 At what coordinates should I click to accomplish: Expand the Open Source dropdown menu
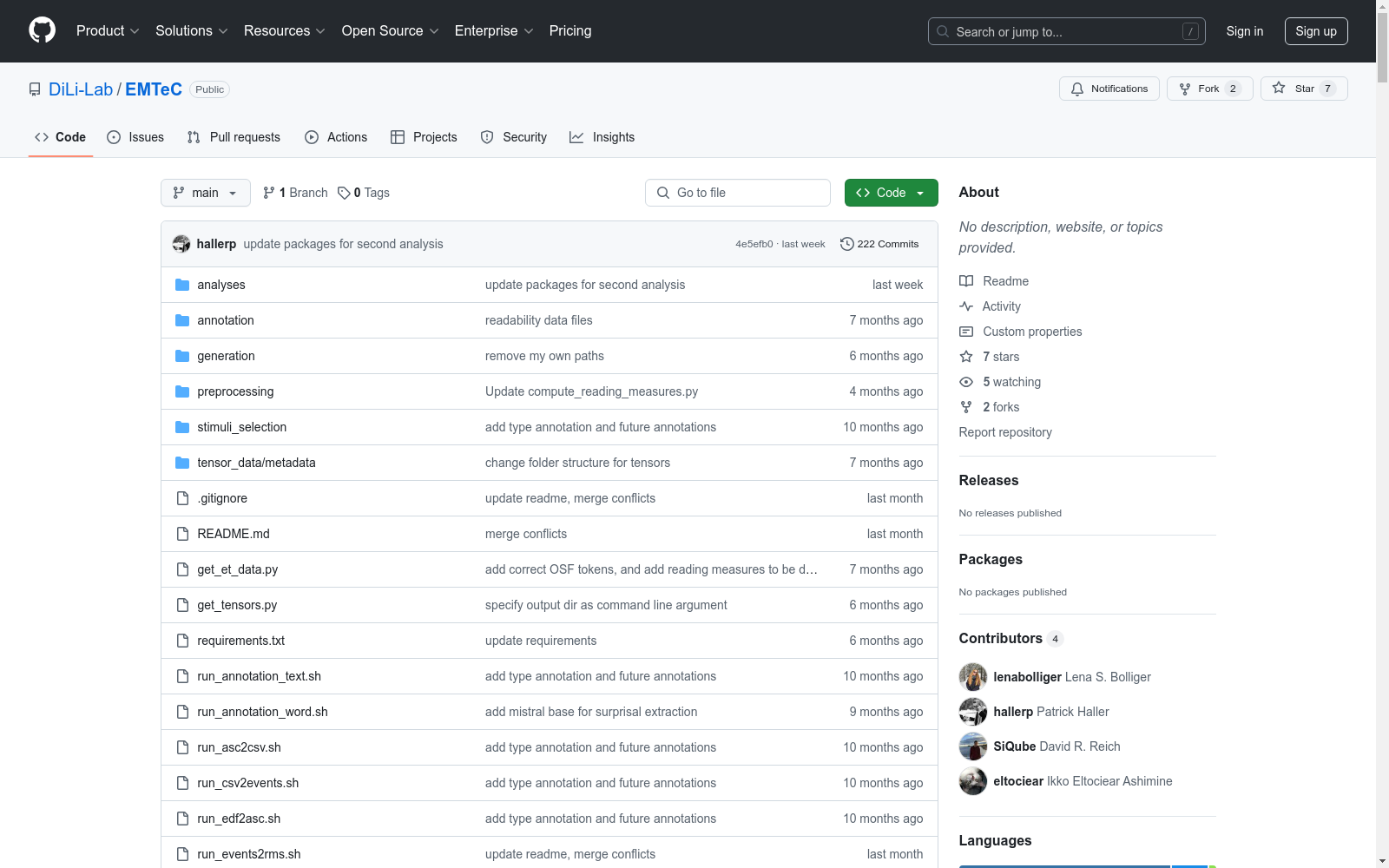391,31
